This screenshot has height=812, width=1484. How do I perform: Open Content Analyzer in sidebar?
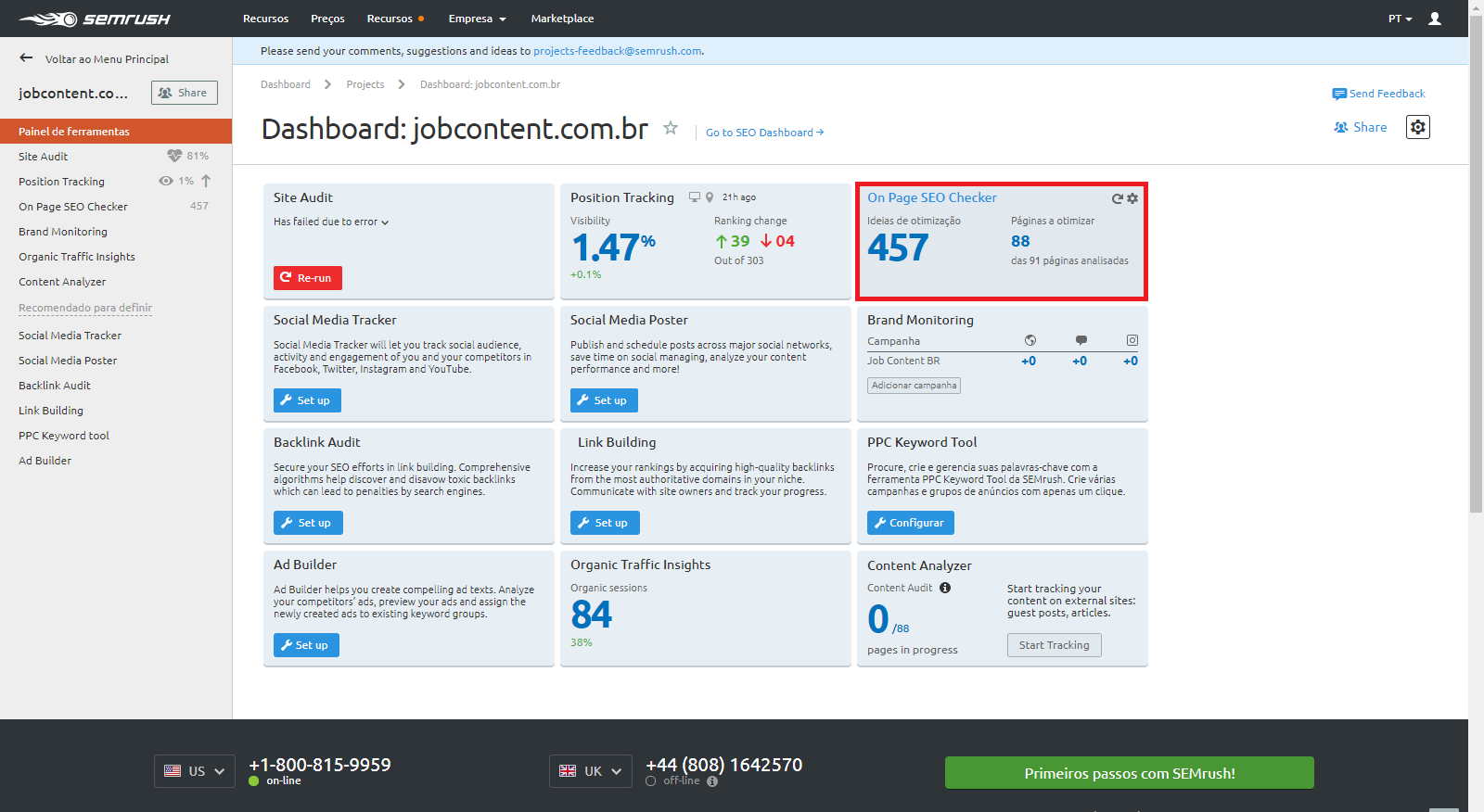[62, 282]
